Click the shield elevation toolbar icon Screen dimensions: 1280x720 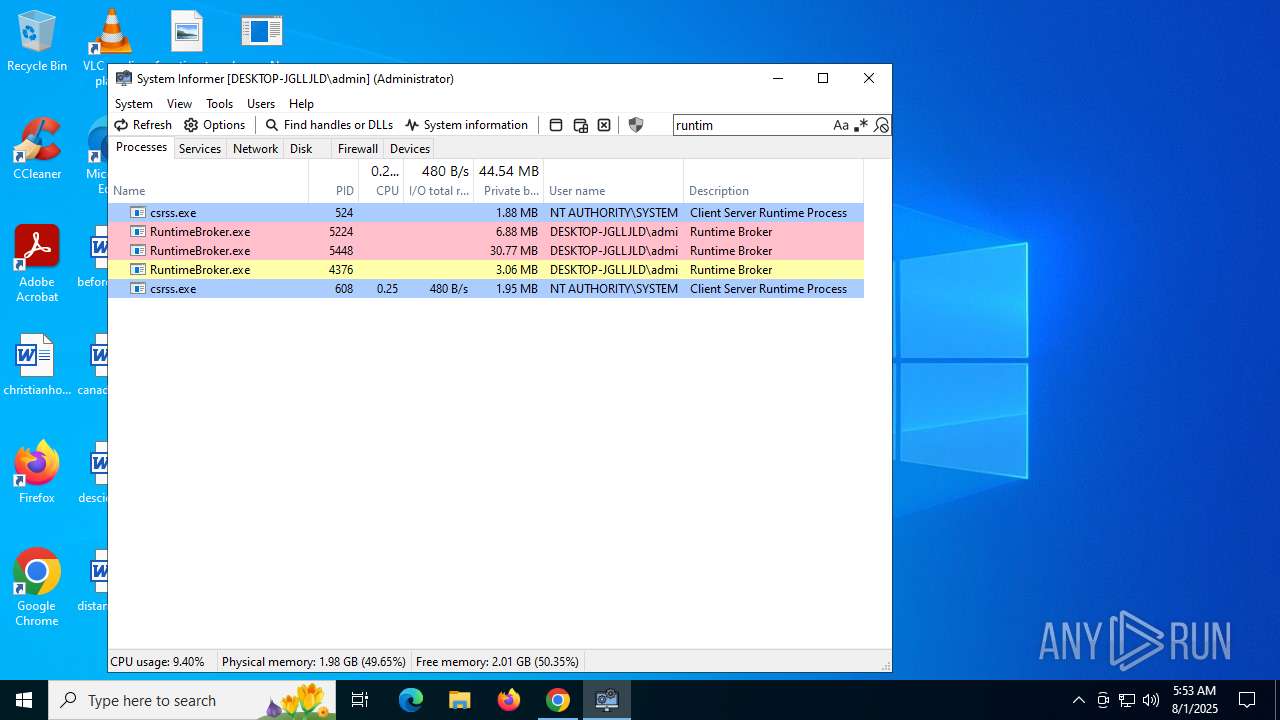(x=636, y=125)
